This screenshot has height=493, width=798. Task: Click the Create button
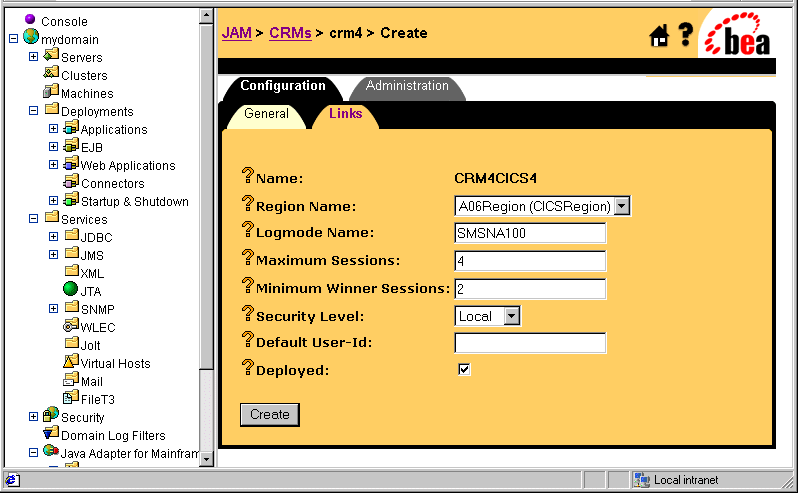270,415
